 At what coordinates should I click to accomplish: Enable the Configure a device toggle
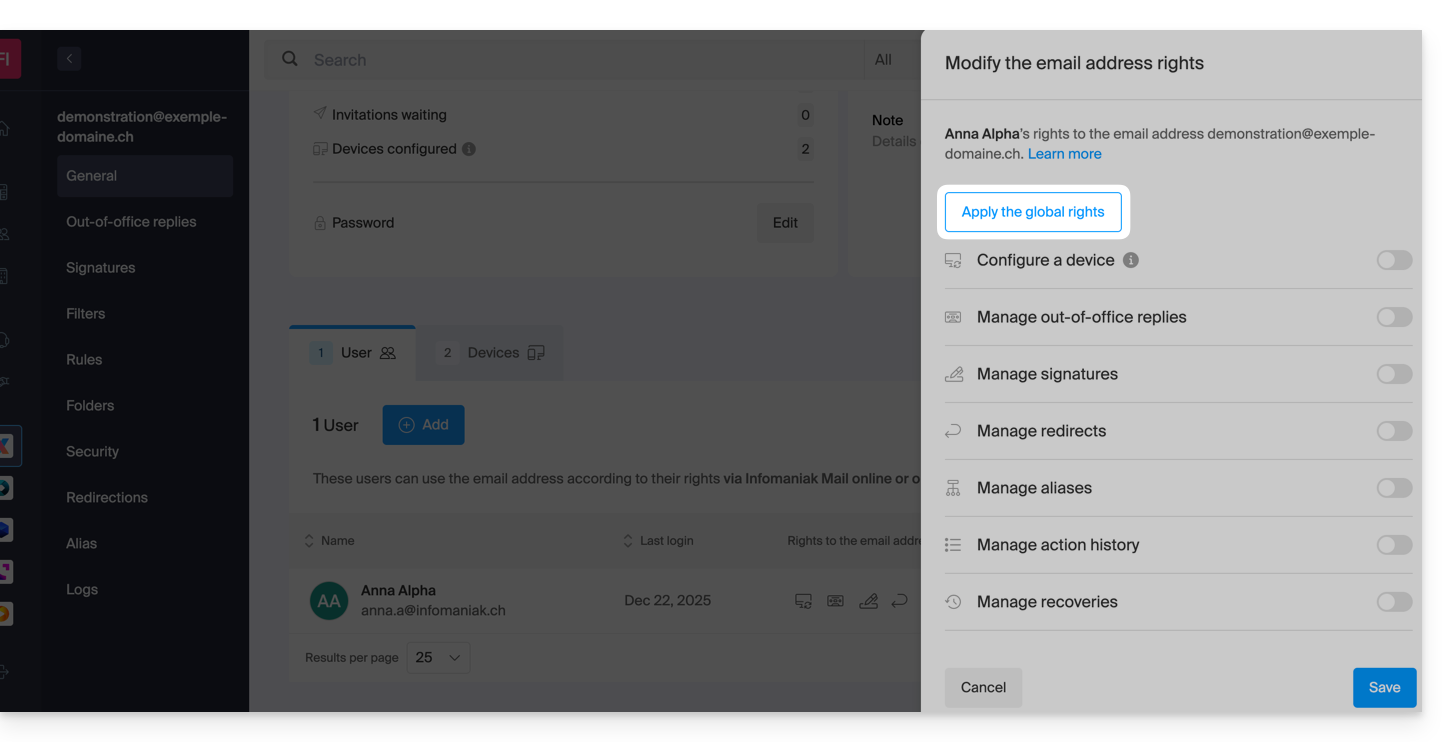[x=1394, y=260]
